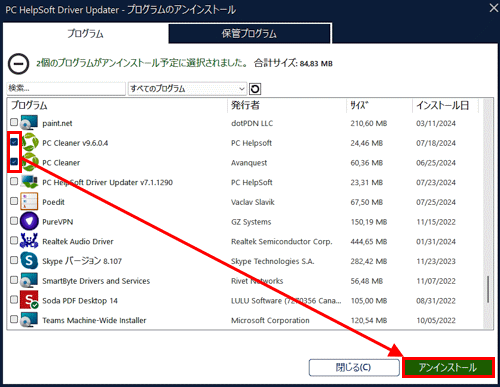The width and height of the screenshot is (500, 387).
Task: Open the すべてのプログラム filter dropdown
Action: point(187,89)
